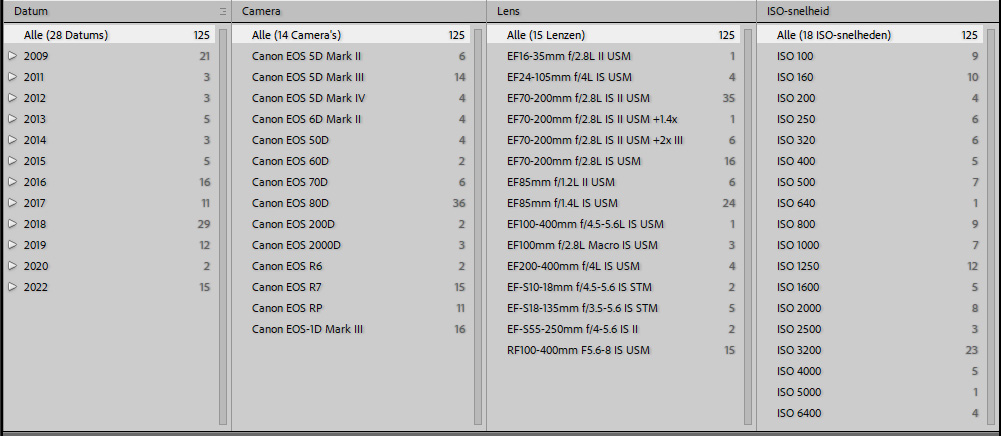Viewport: 1001px width, 436px height.
Task: Pick ISO 100 in the ISO list
Action: [795, 56]
